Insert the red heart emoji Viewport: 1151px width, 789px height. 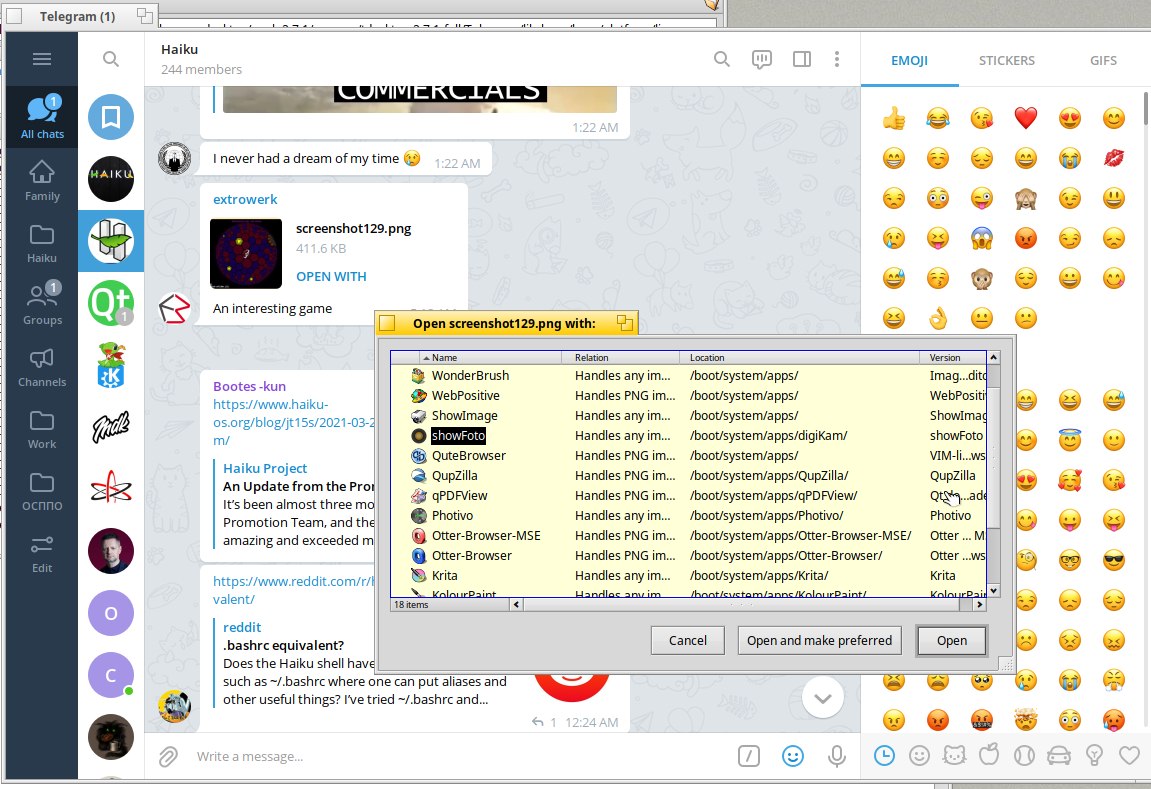pos(1025,117)
